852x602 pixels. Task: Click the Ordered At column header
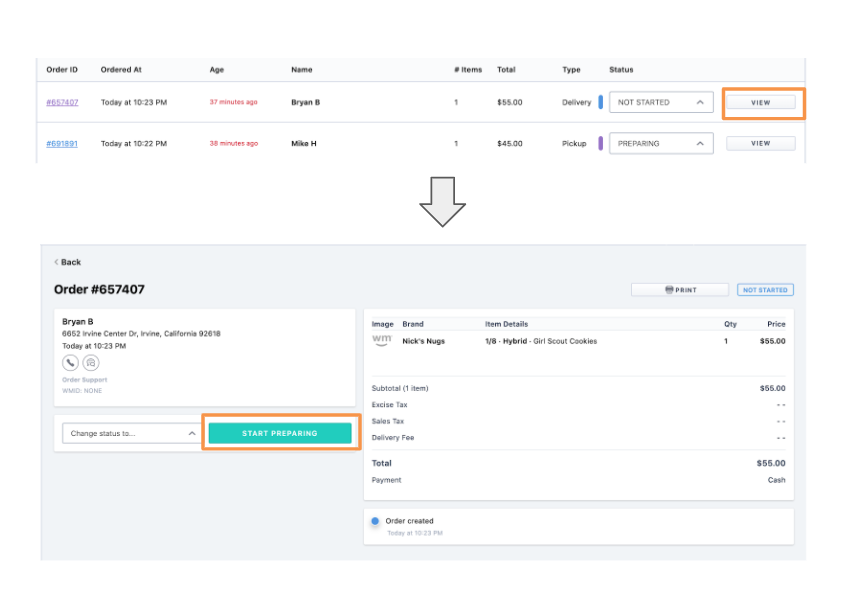click(x=123, y=69)
